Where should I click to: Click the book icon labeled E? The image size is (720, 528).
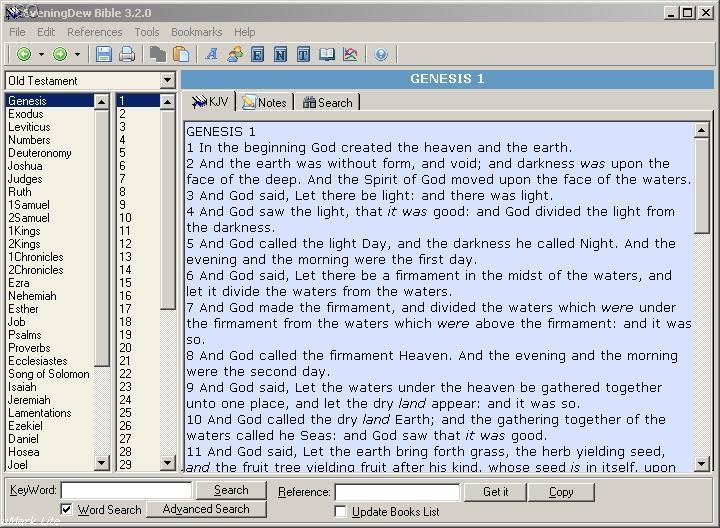pos(258,55)
